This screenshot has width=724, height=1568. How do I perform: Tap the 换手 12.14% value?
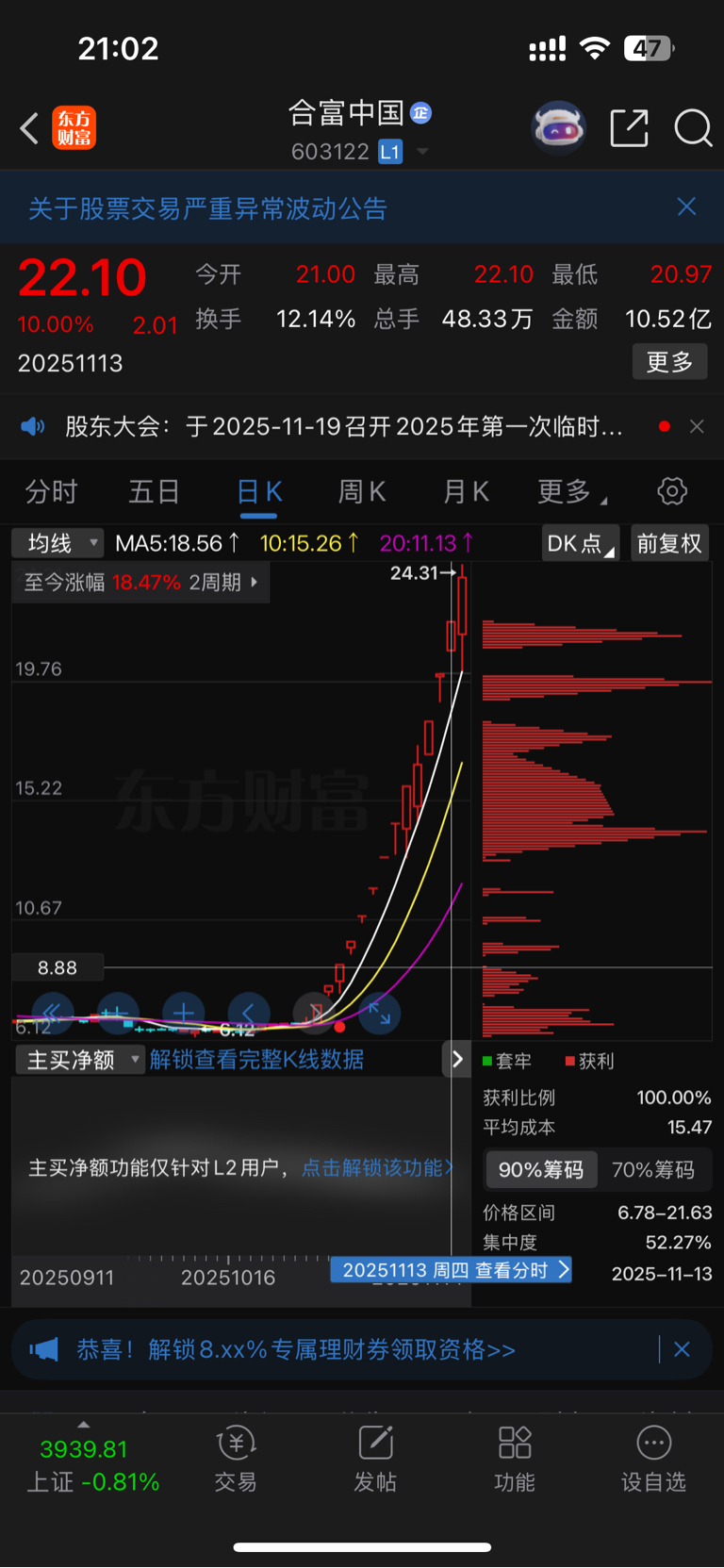316,319
